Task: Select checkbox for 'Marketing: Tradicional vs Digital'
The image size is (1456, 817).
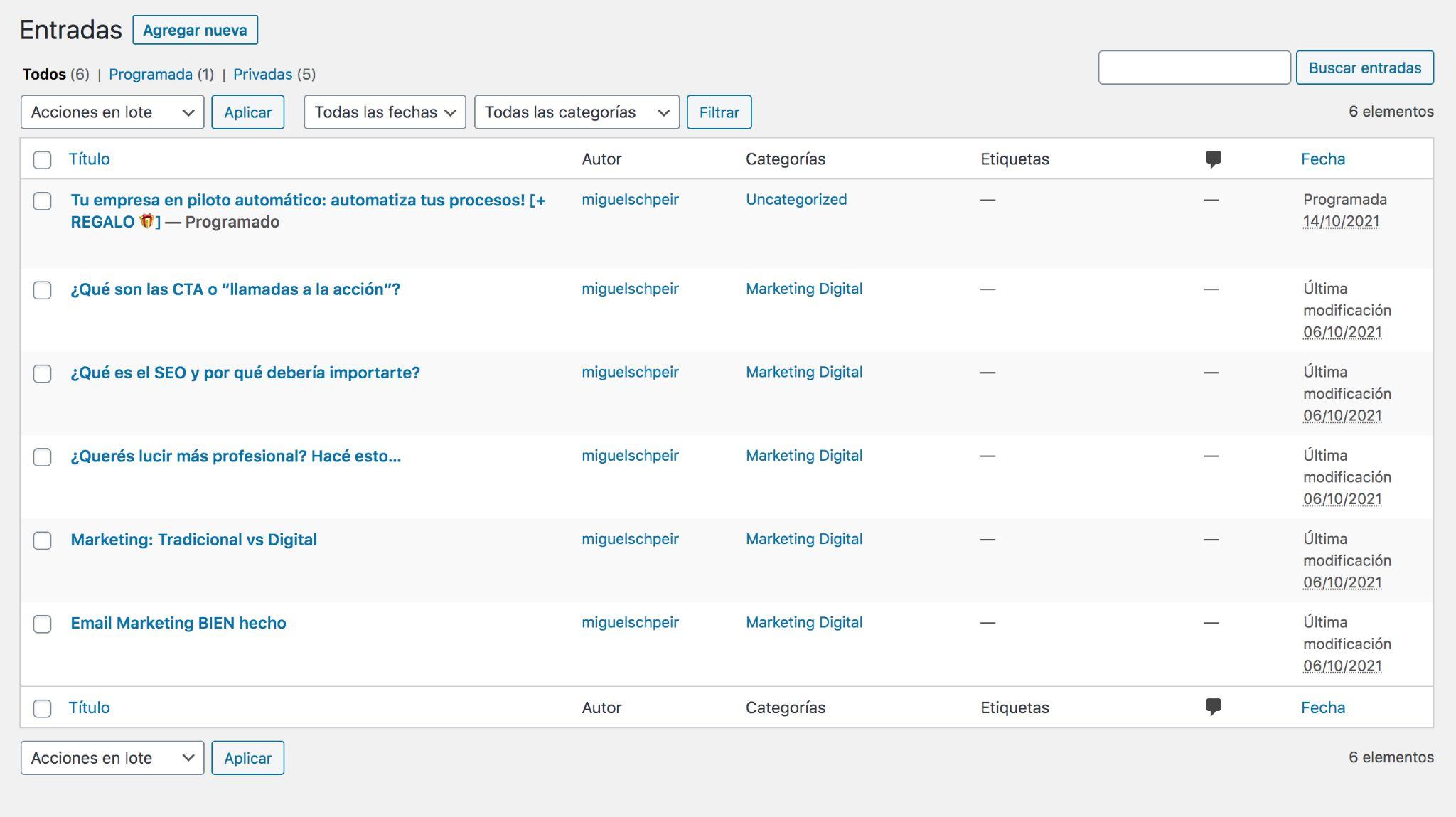Action: point(43,541)
